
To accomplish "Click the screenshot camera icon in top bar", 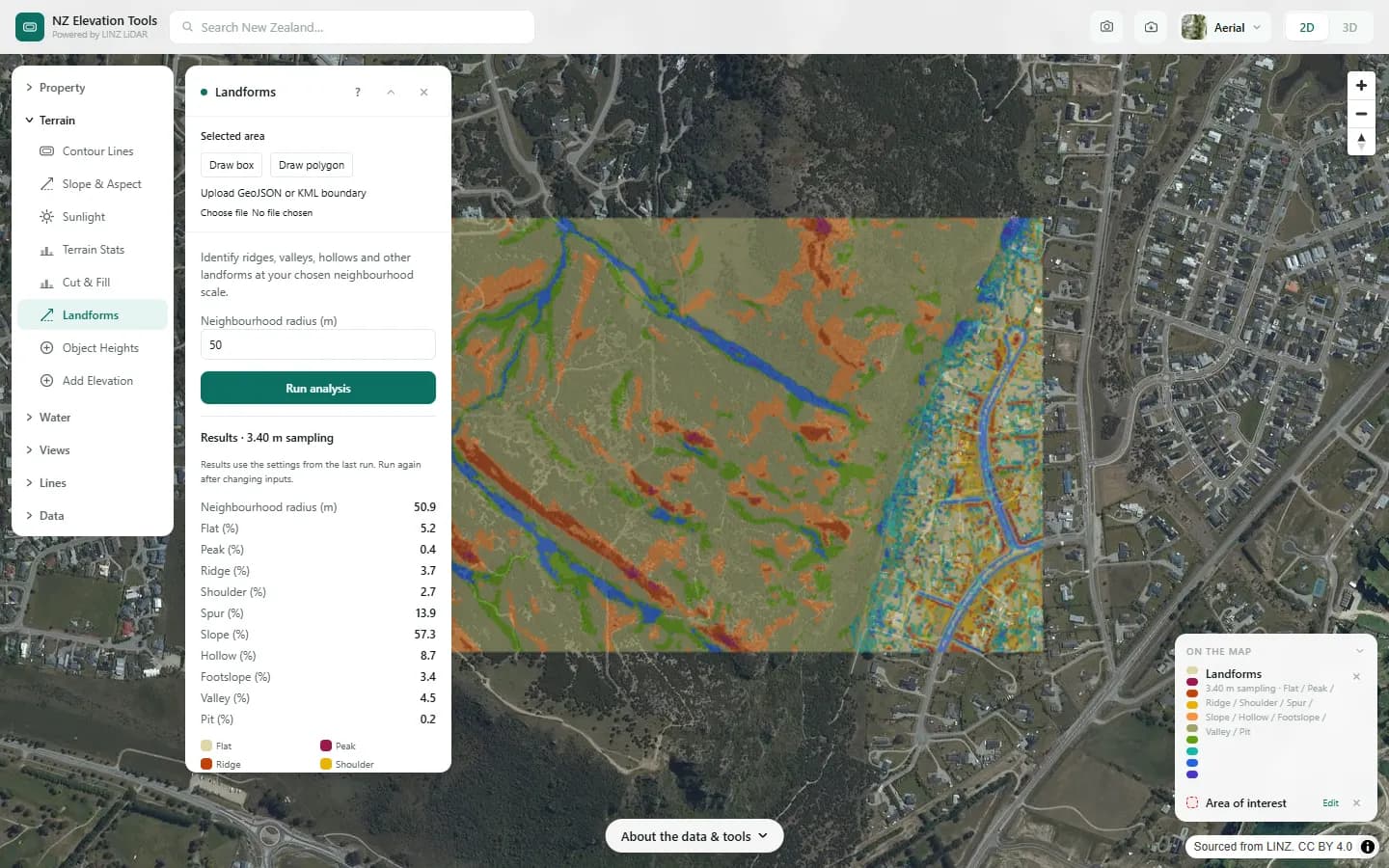I will (1106, 27).
